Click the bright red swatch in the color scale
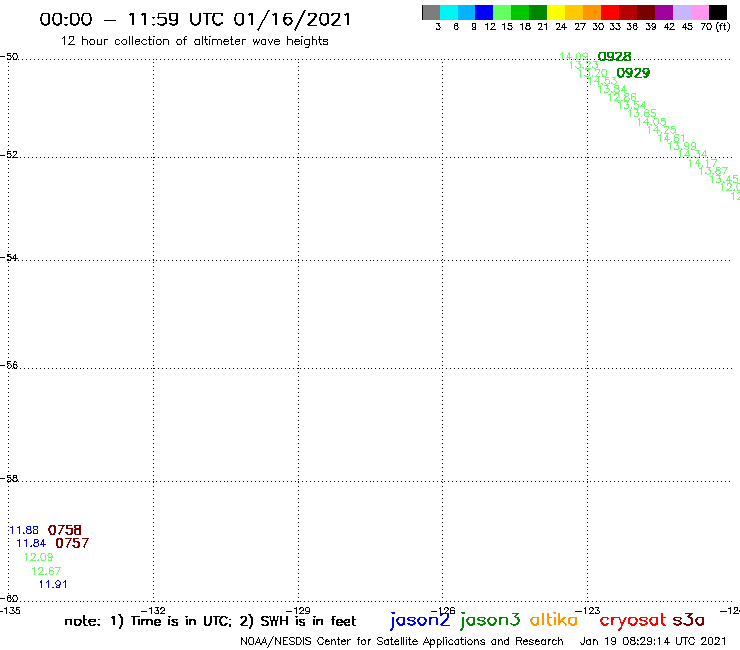The image size is (740, 650). 610,12
